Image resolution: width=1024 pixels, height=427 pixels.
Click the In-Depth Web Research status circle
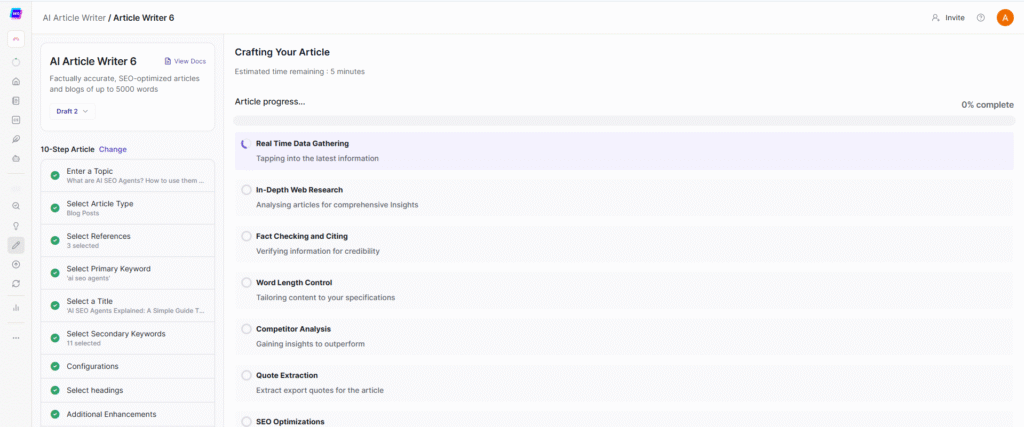click(x=246, y=190)
